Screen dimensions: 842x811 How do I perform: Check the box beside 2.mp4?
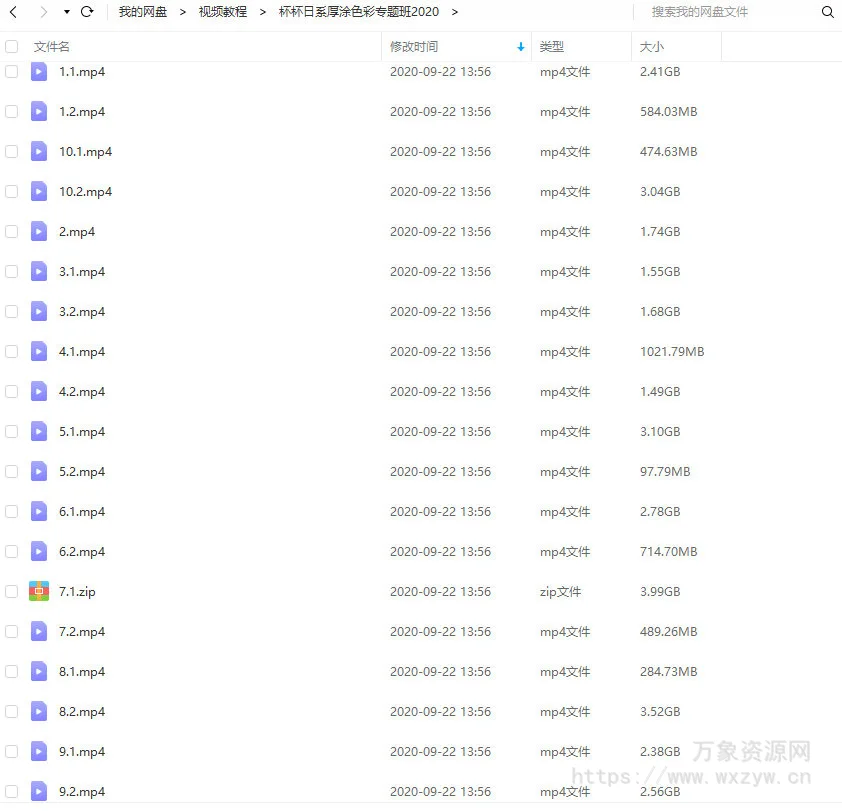pyautogui.click(x=12, y=231)
